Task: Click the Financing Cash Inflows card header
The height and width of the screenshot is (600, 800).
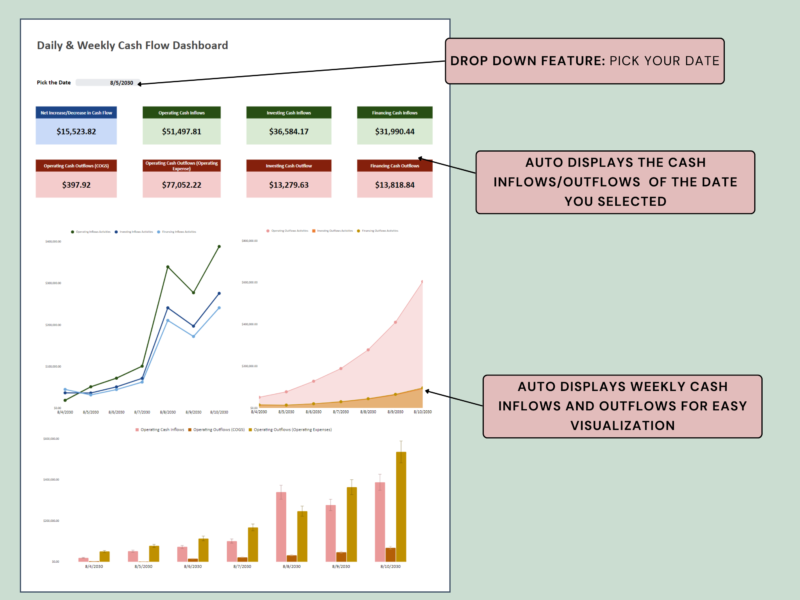Action: tap(395, 113)
